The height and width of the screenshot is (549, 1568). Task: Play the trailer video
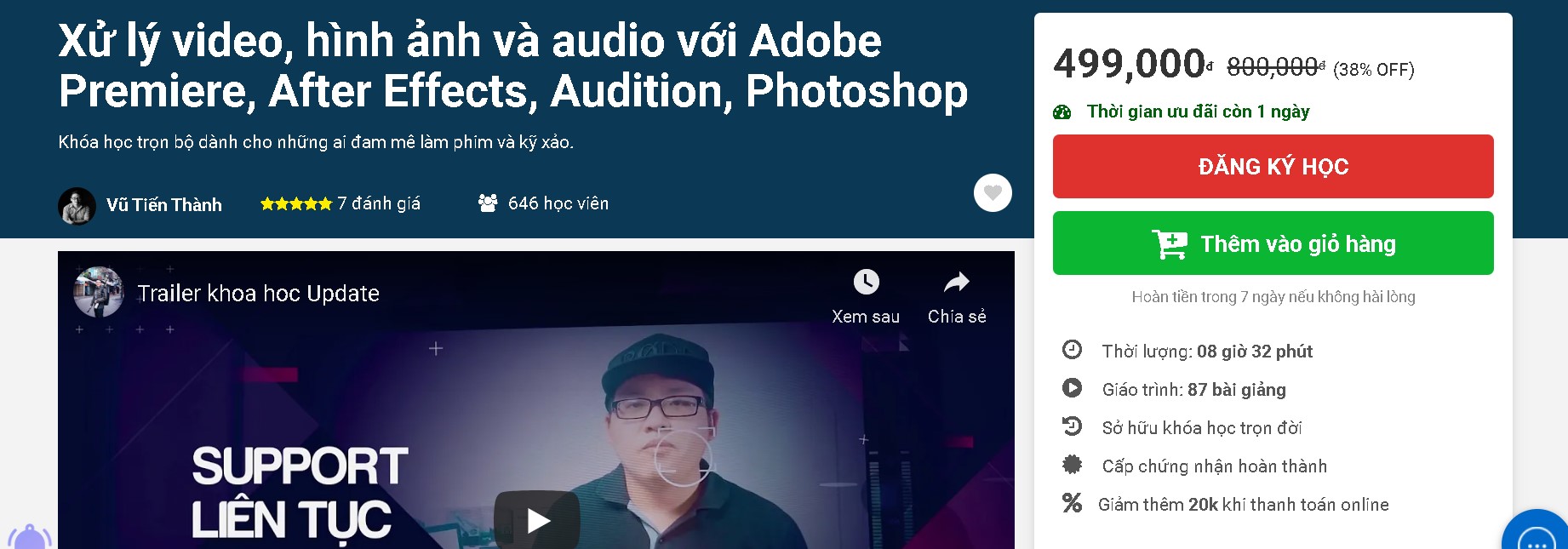coord(537,519)
